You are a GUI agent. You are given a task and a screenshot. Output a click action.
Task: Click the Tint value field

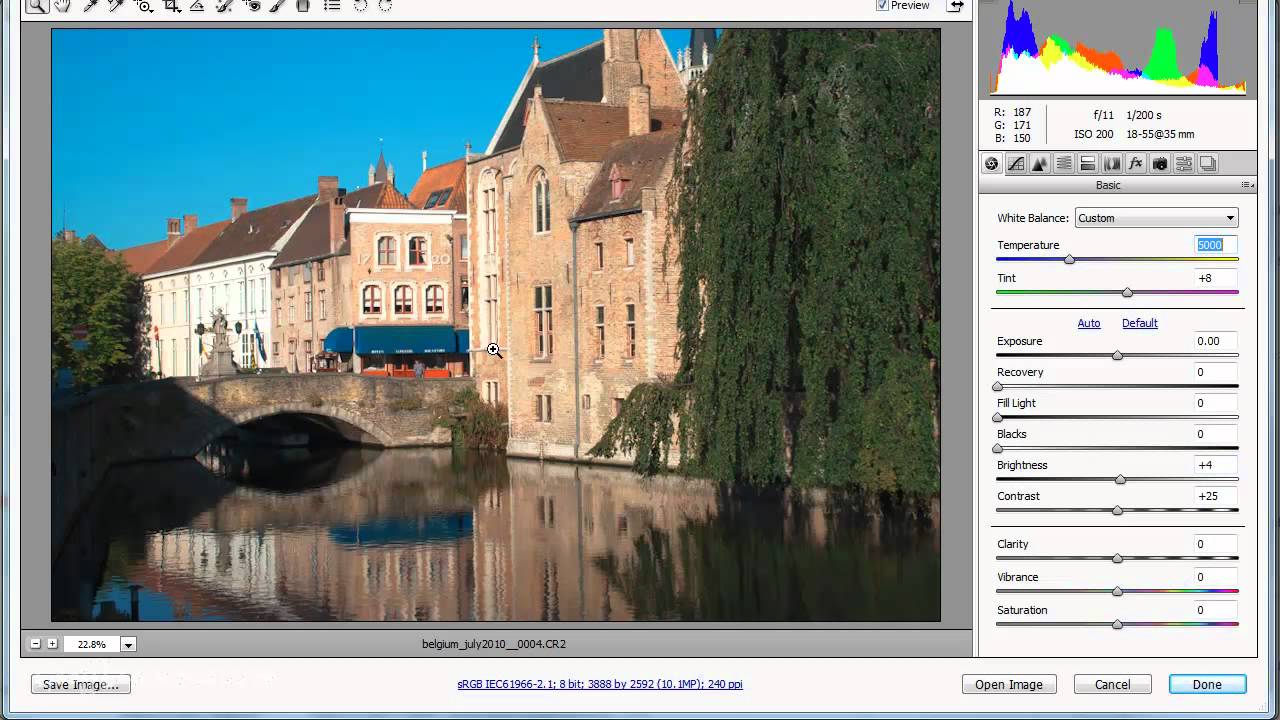point(1216,278)
